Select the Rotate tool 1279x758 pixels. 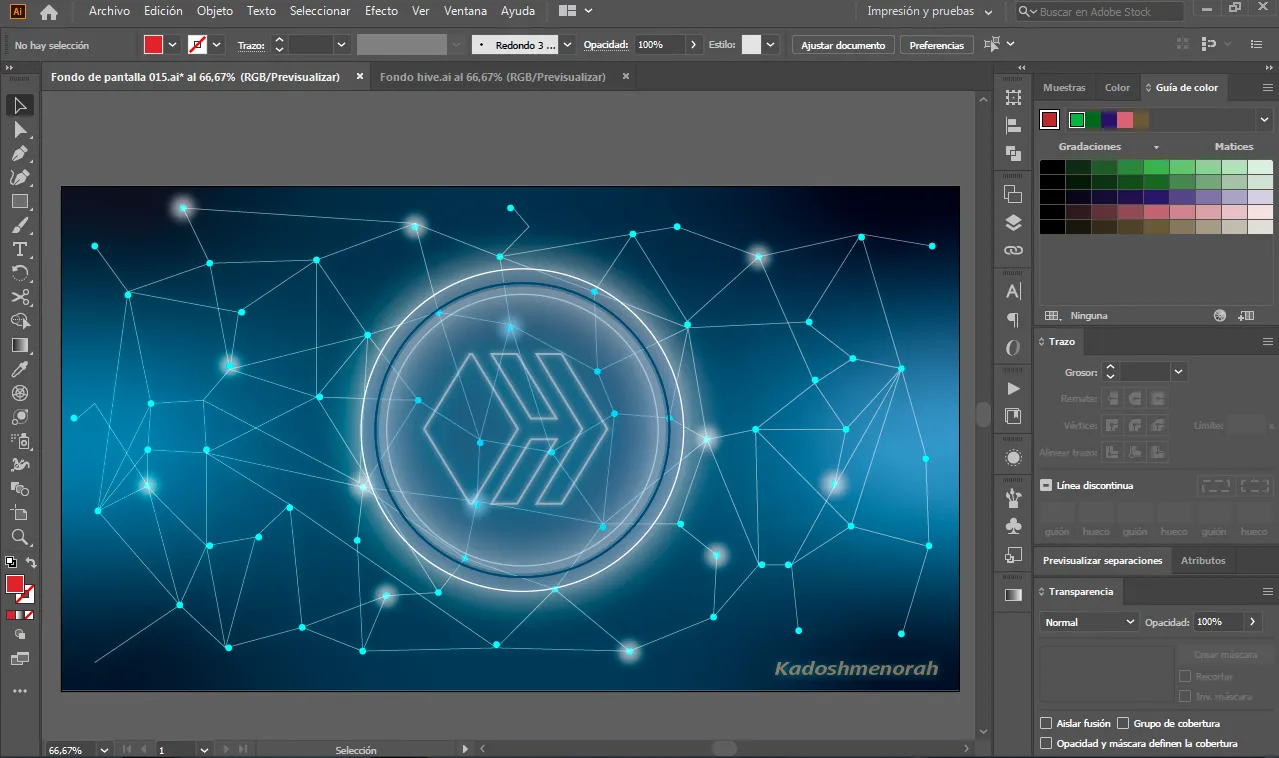[20, 273]
